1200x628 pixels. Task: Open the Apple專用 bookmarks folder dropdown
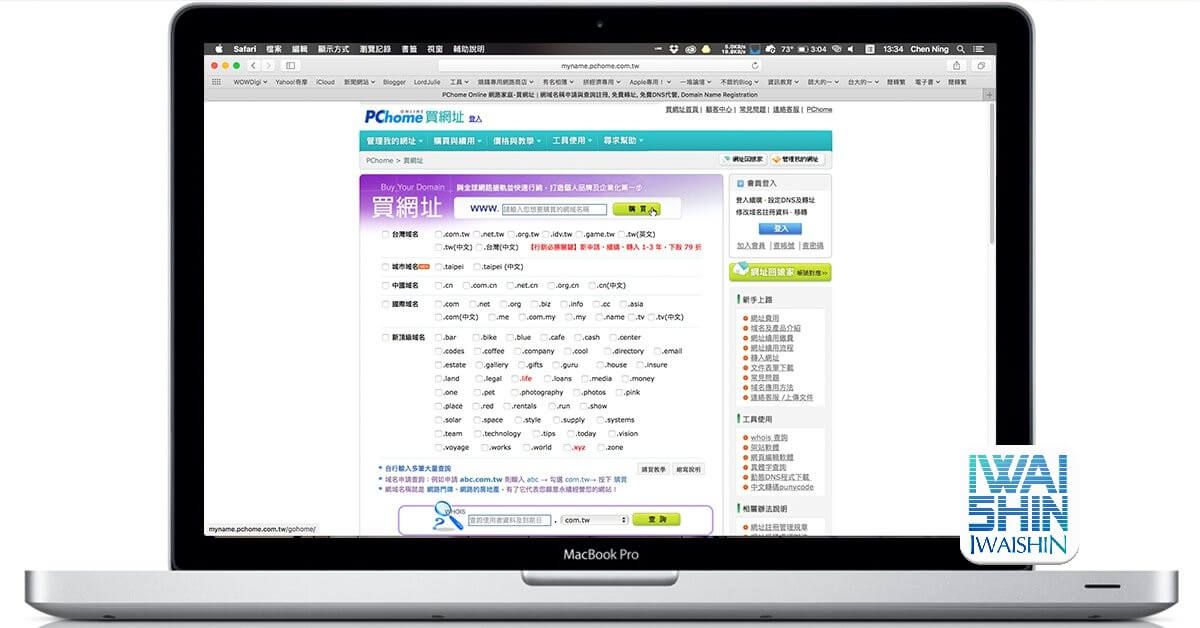pos(649,82)
